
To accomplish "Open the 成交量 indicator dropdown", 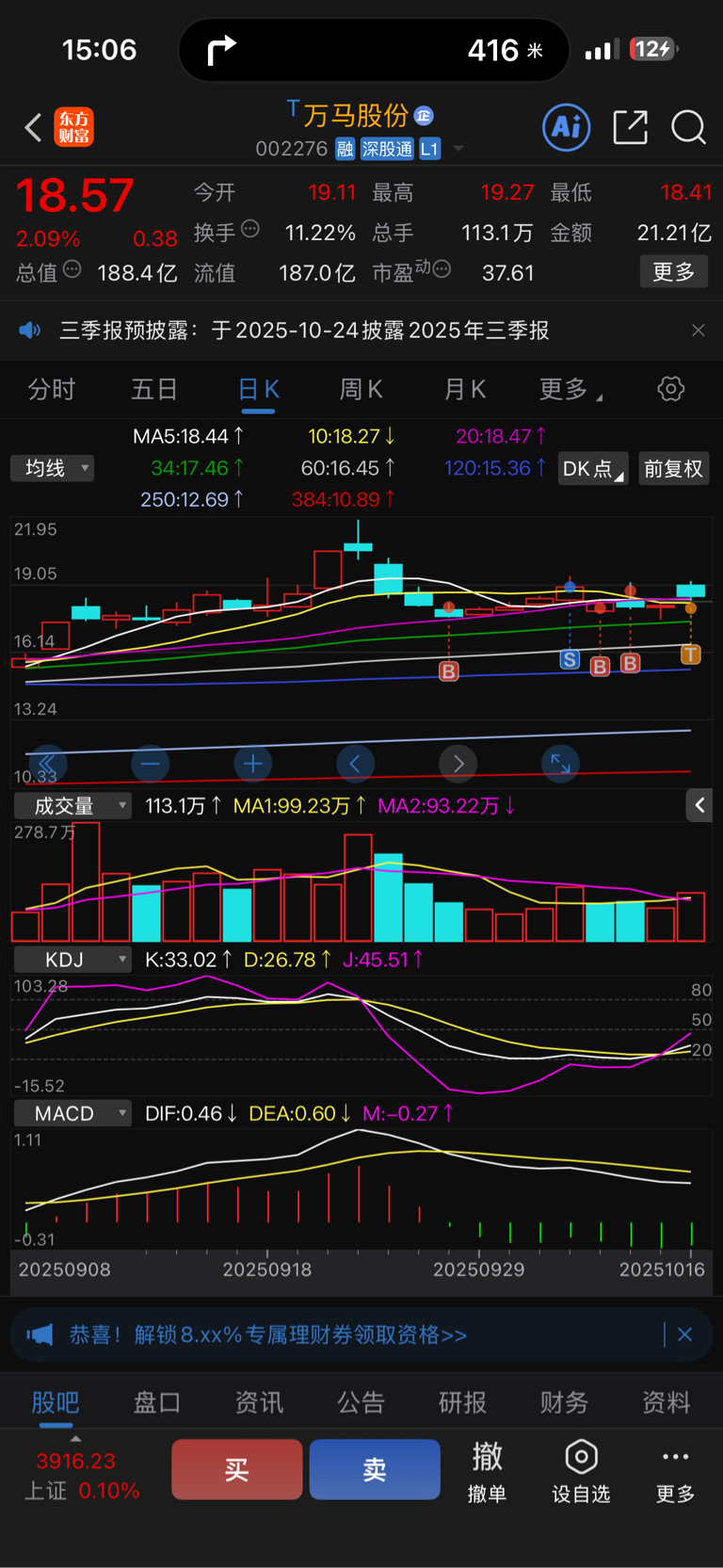I will pos(72,805).
